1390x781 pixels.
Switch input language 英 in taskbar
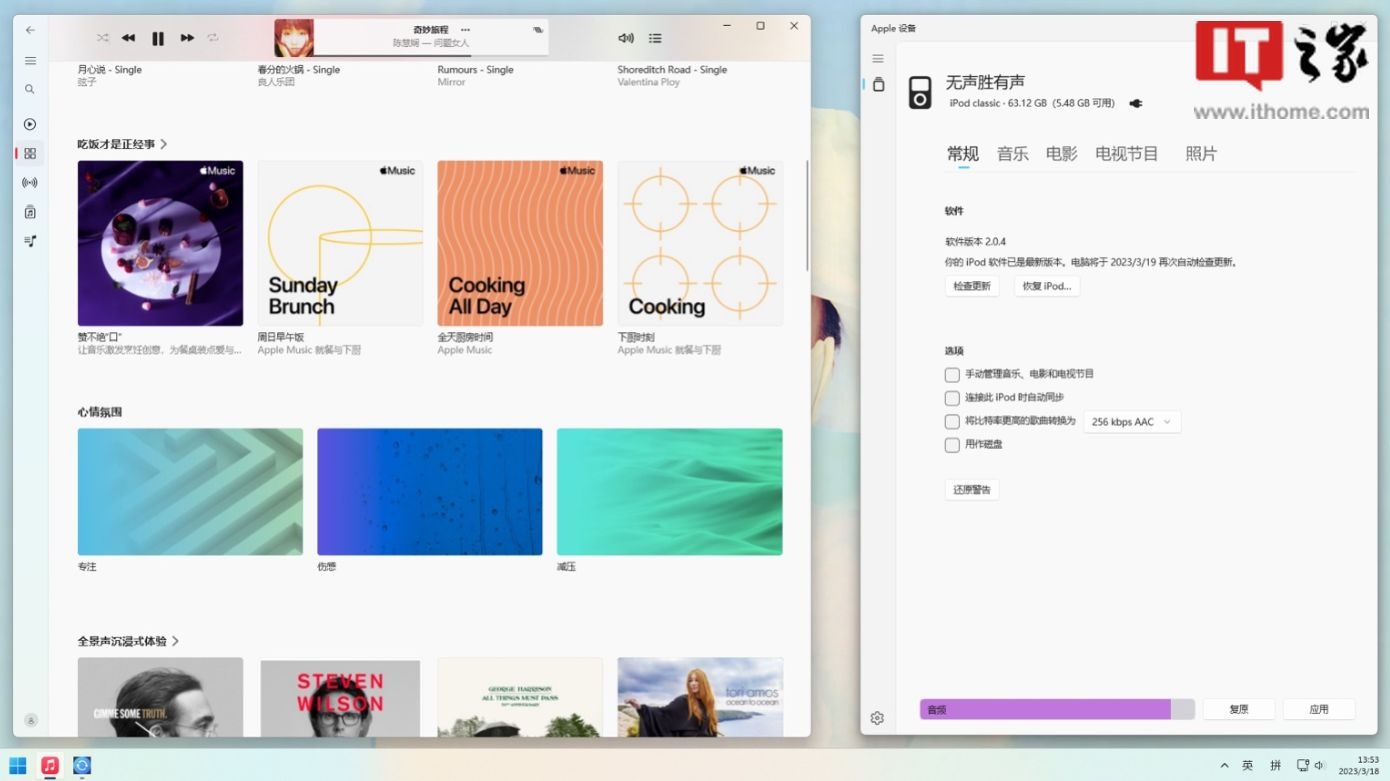1248,765
